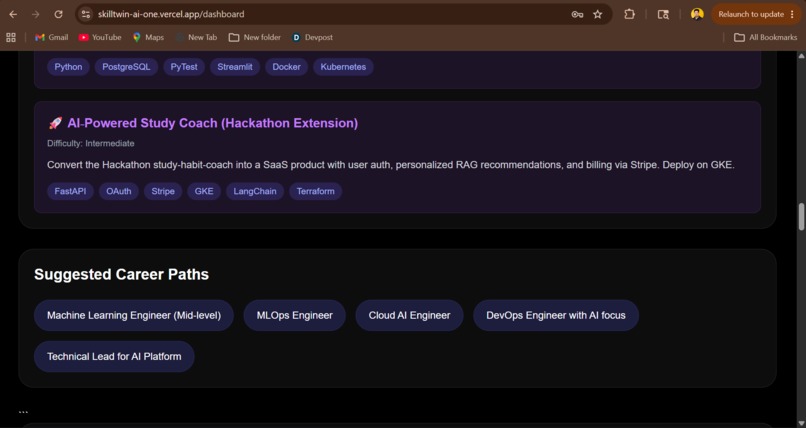Choose Machine Learning Engineer (Mid-level) path
The width and height of the screenshot is (806, 428).
coord(134,315)
